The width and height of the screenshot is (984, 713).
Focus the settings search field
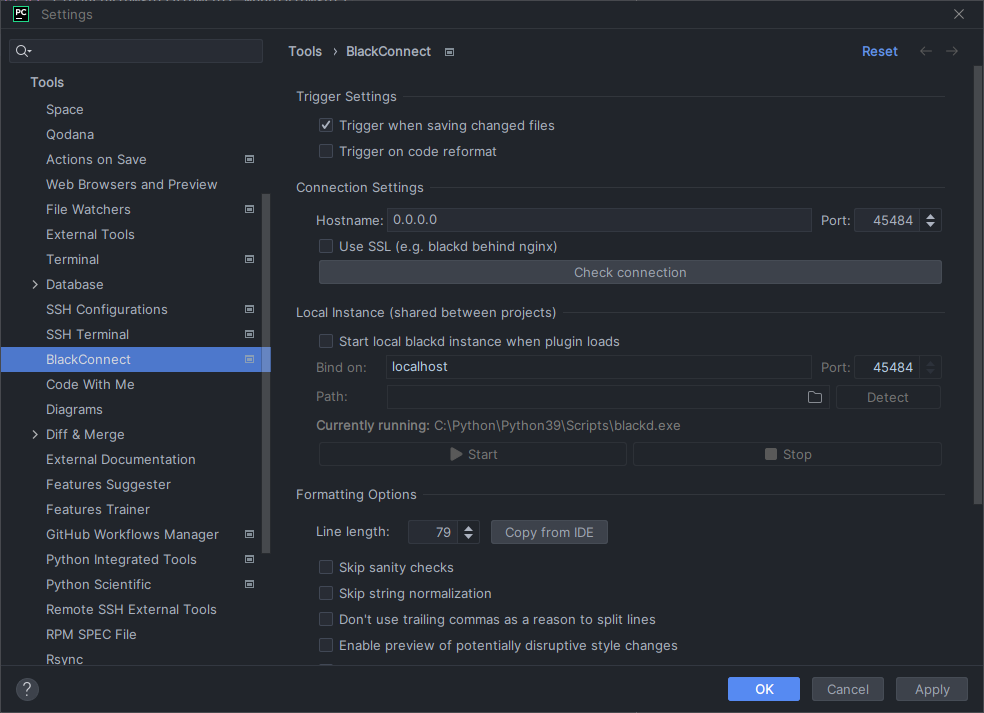coord(136,51)
